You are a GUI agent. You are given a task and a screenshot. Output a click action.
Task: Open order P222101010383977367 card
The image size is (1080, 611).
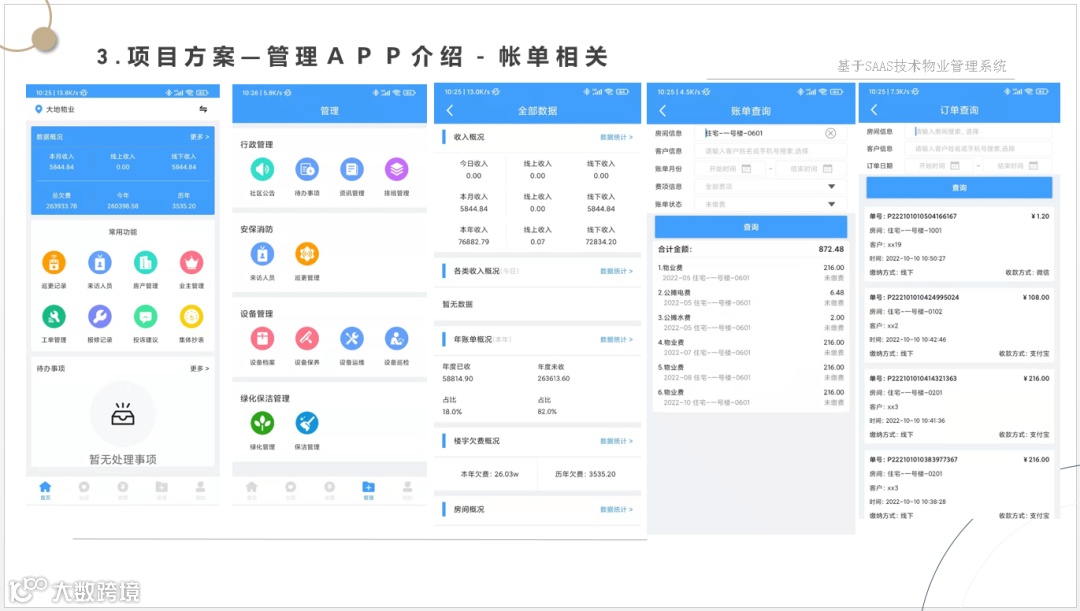point(959,486)
